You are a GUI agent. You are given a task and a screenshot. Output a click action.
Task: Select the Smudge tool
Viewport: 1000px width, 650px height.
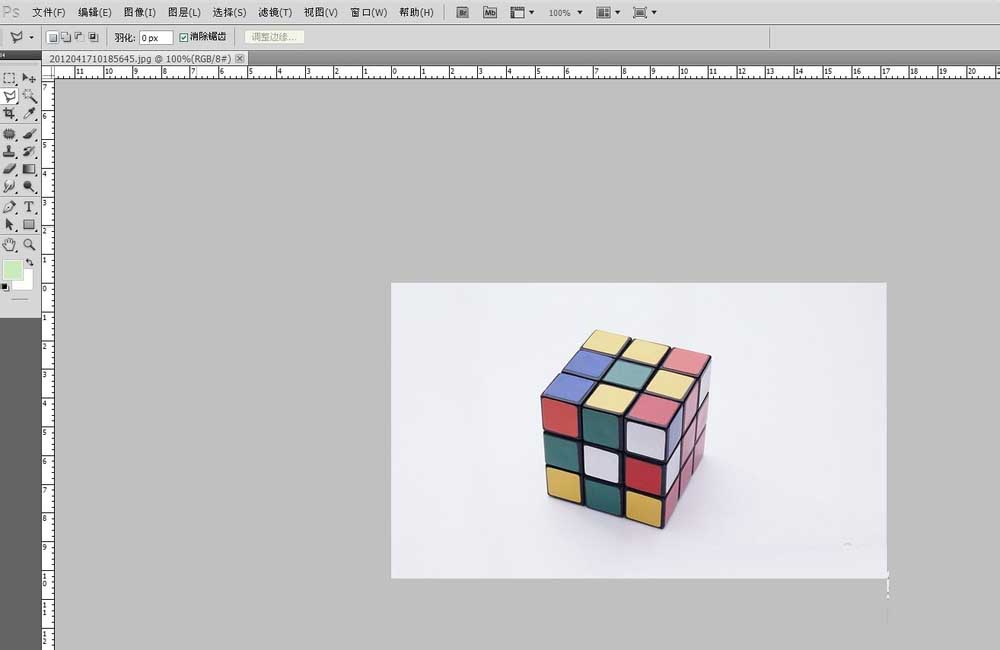(x=10, y=187)
